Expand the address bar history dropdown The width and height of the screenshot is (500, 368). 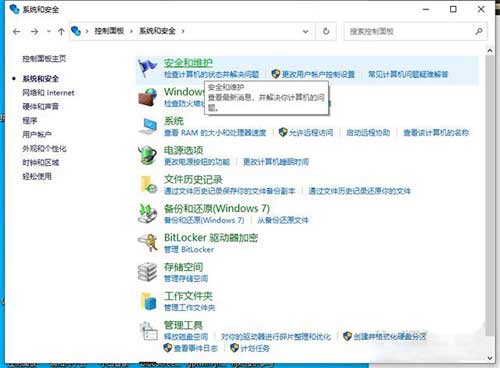(305, 31)
